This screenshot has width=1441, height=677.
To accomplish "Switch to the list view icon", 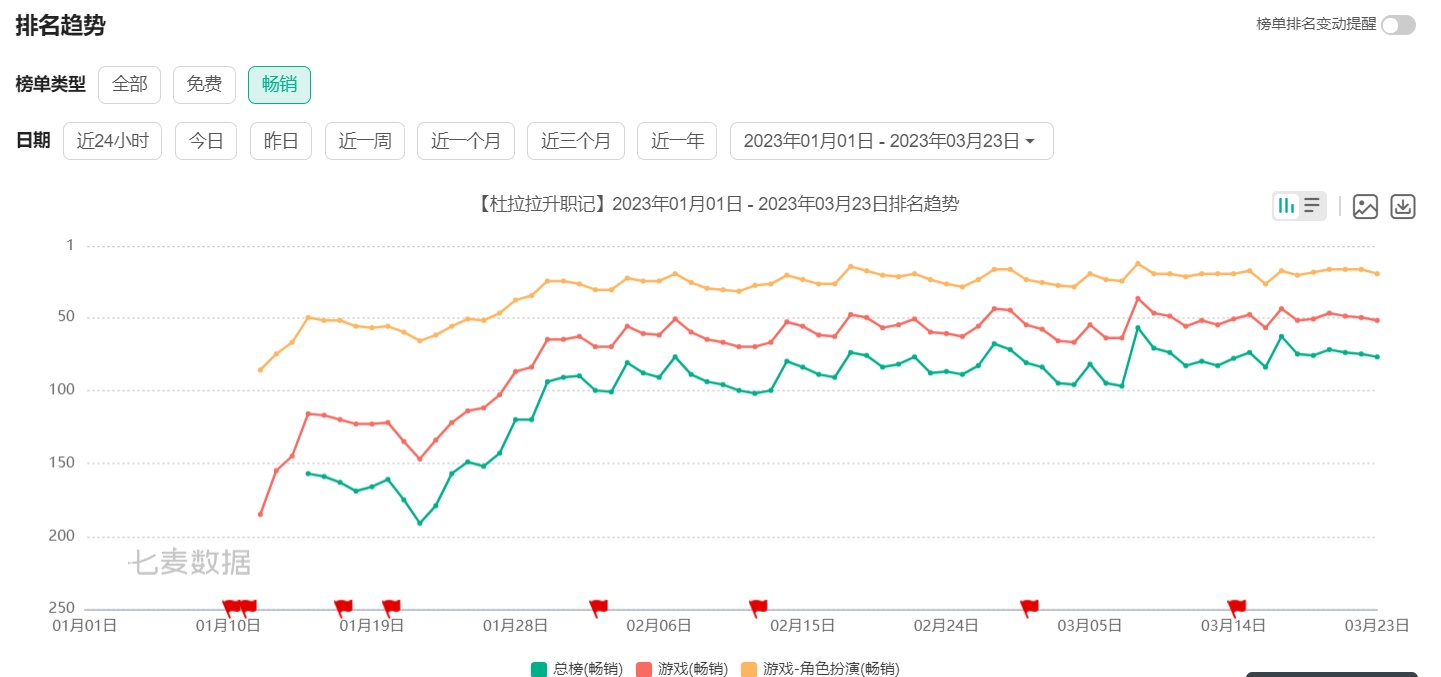I will point(1312,206).
